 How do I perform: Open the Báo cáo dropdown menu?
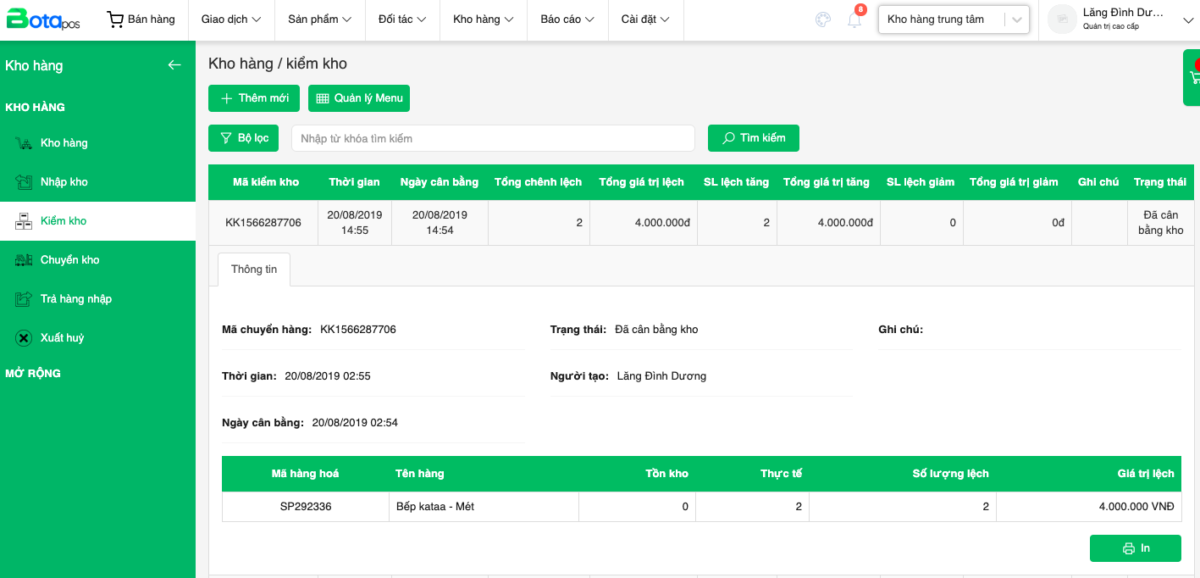pos(567,19)
